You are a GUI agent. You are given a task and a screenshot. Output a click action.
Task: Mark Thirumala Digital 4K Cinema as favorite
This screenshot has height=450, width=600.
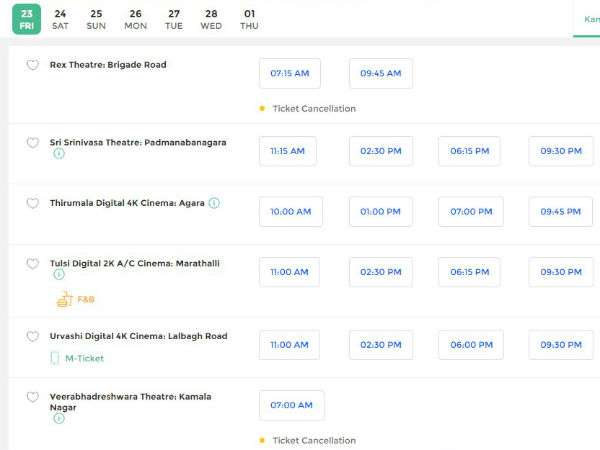pos(32,203)
